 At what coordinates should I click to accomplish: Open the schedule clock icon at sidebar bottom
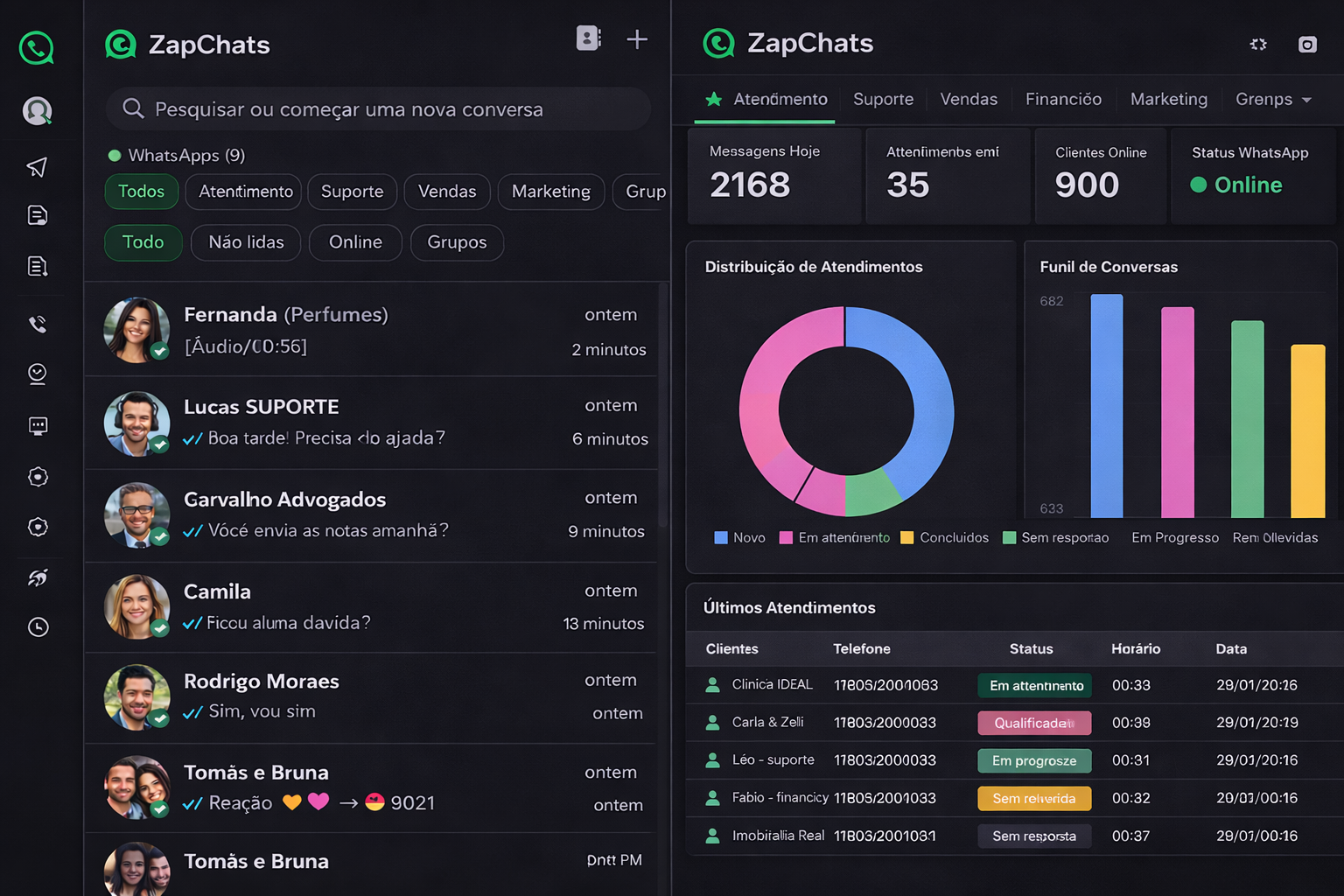(36, 626)
